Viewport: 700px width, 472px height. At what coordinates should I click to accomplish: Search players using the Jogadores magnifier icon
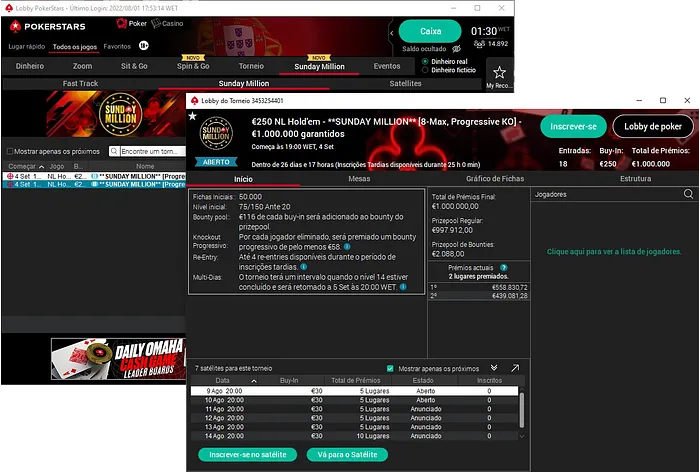[x=688, y=194]
